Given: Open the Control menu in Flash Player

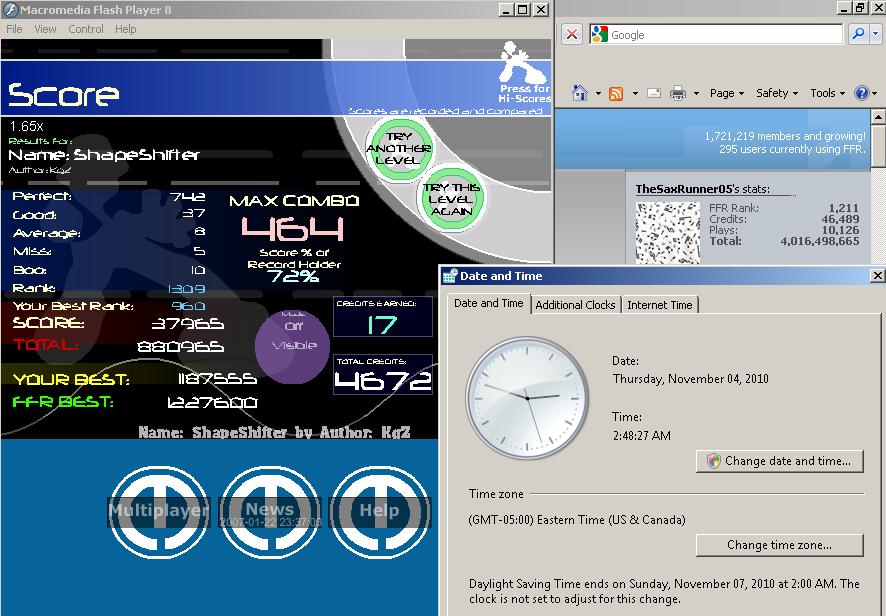Looking at the screenshot, I should [x=86, y=29].
